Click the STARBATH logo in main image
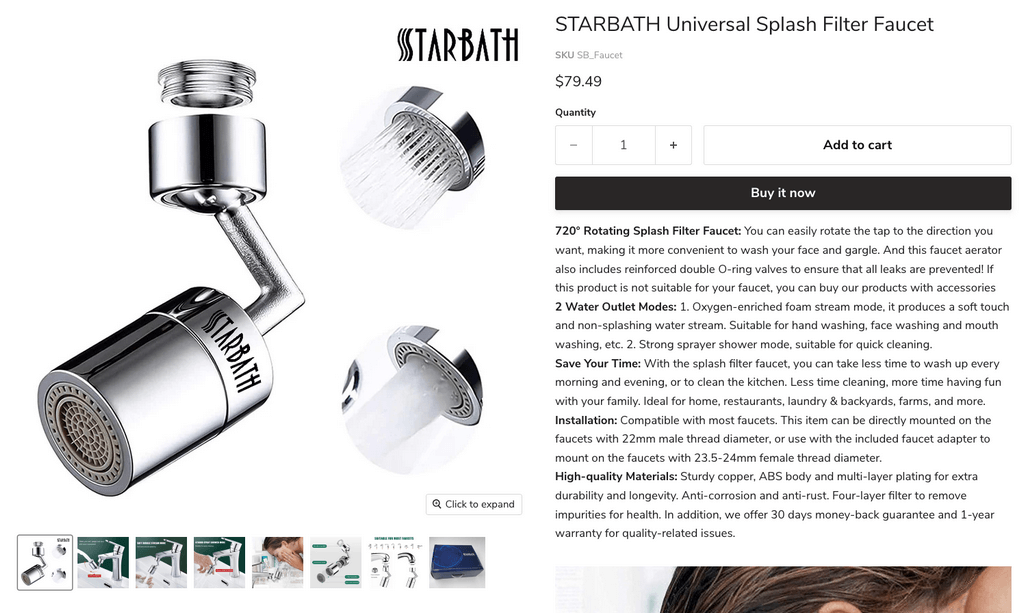This screenshot has height=613, width=1024. (458, 45)
